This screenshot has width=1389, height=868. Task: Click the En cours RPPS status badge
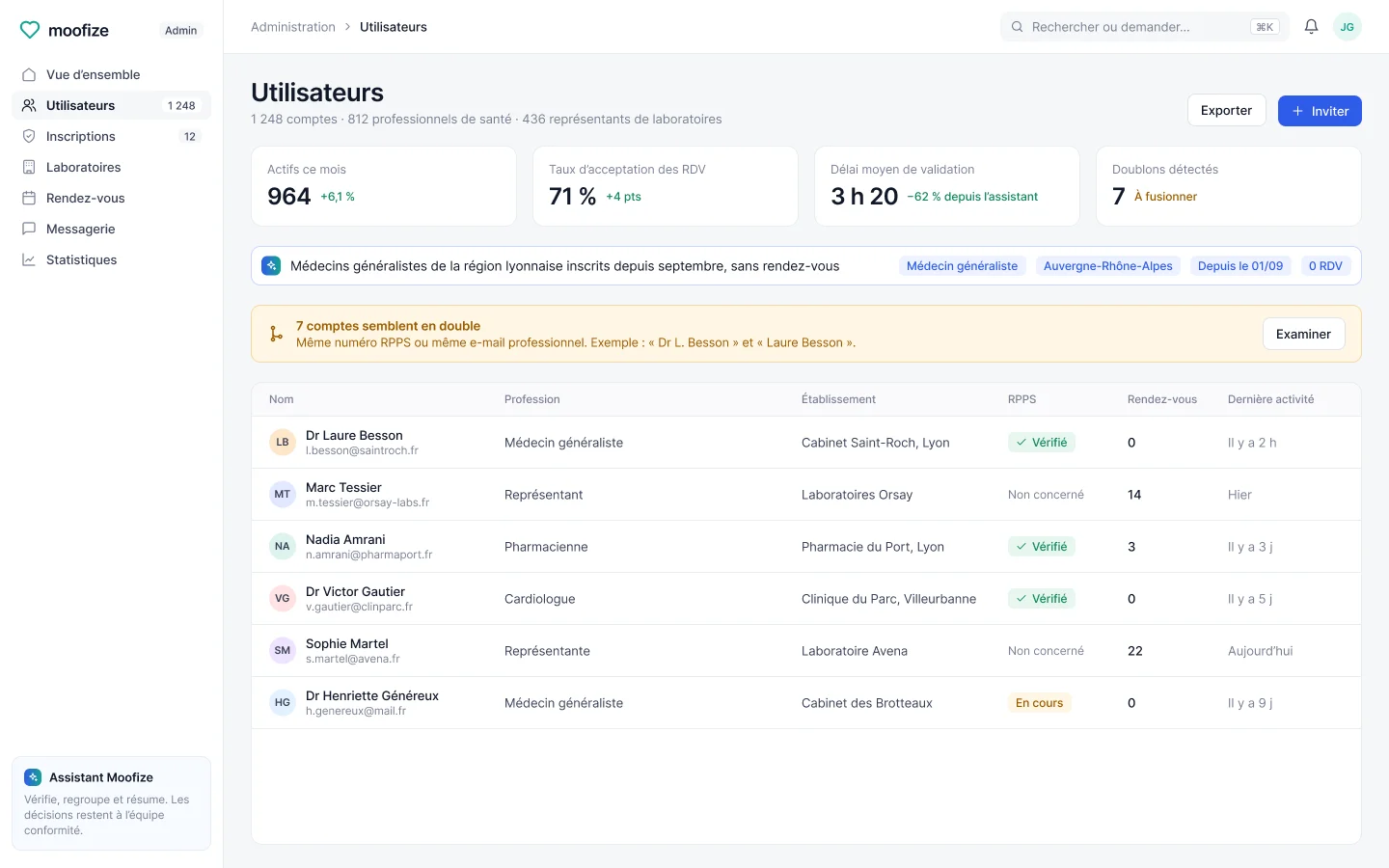click(x=1039, y=703)
